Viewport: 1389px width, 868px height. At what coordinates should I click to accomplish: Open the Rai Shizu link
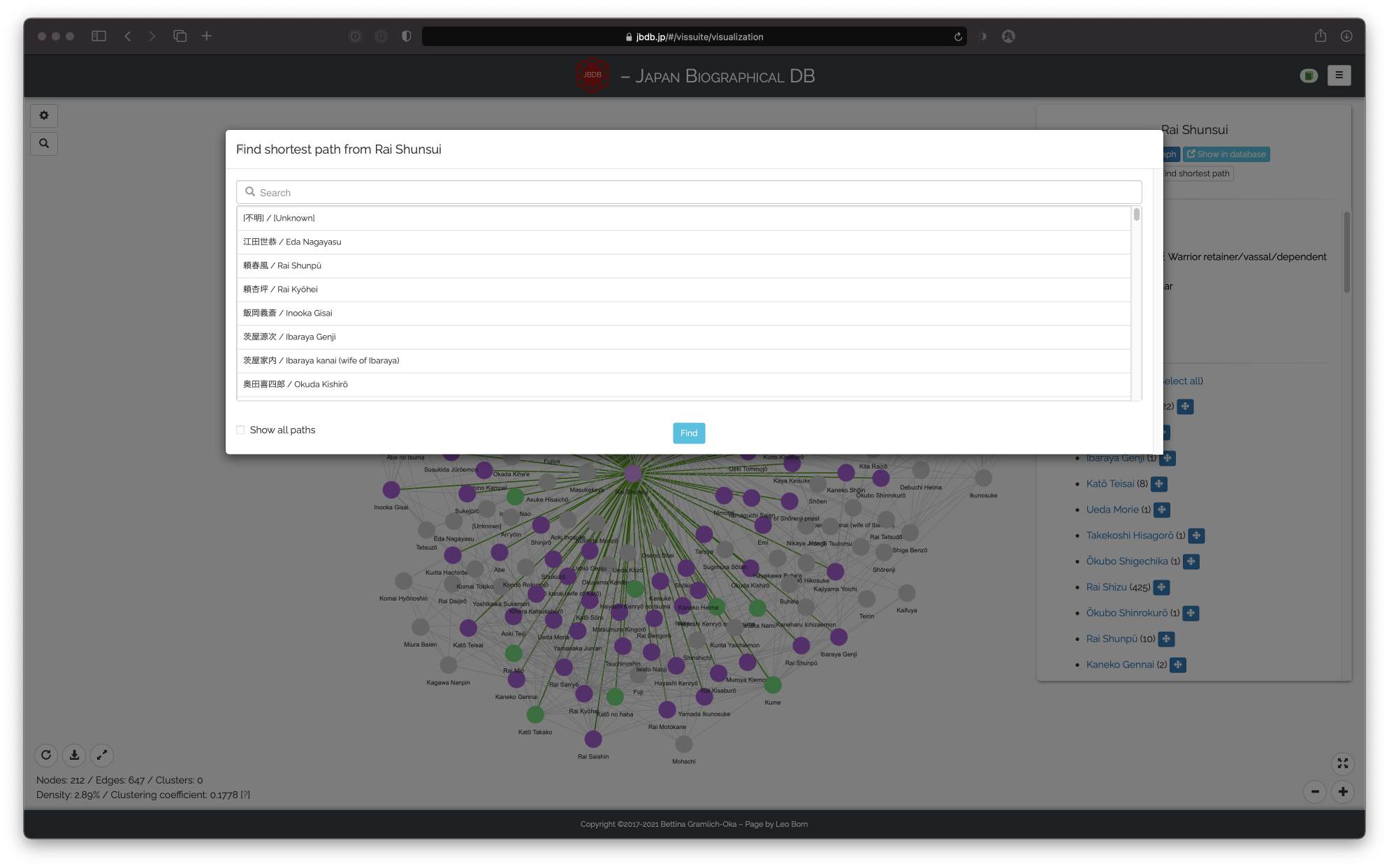click(1106, 587)
